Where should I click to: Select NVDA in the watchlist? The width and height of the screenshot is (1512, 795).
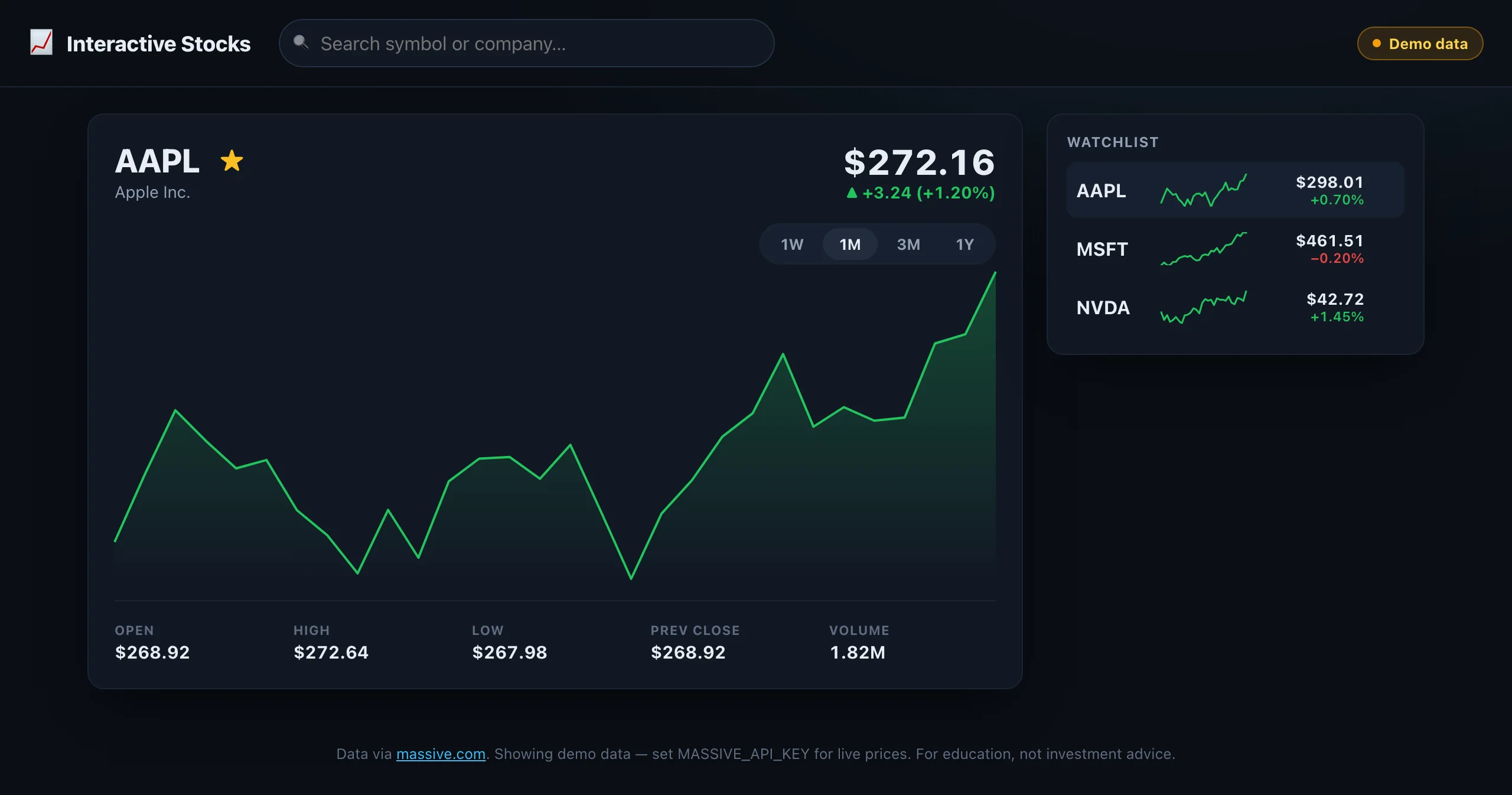coord(1235,307)
